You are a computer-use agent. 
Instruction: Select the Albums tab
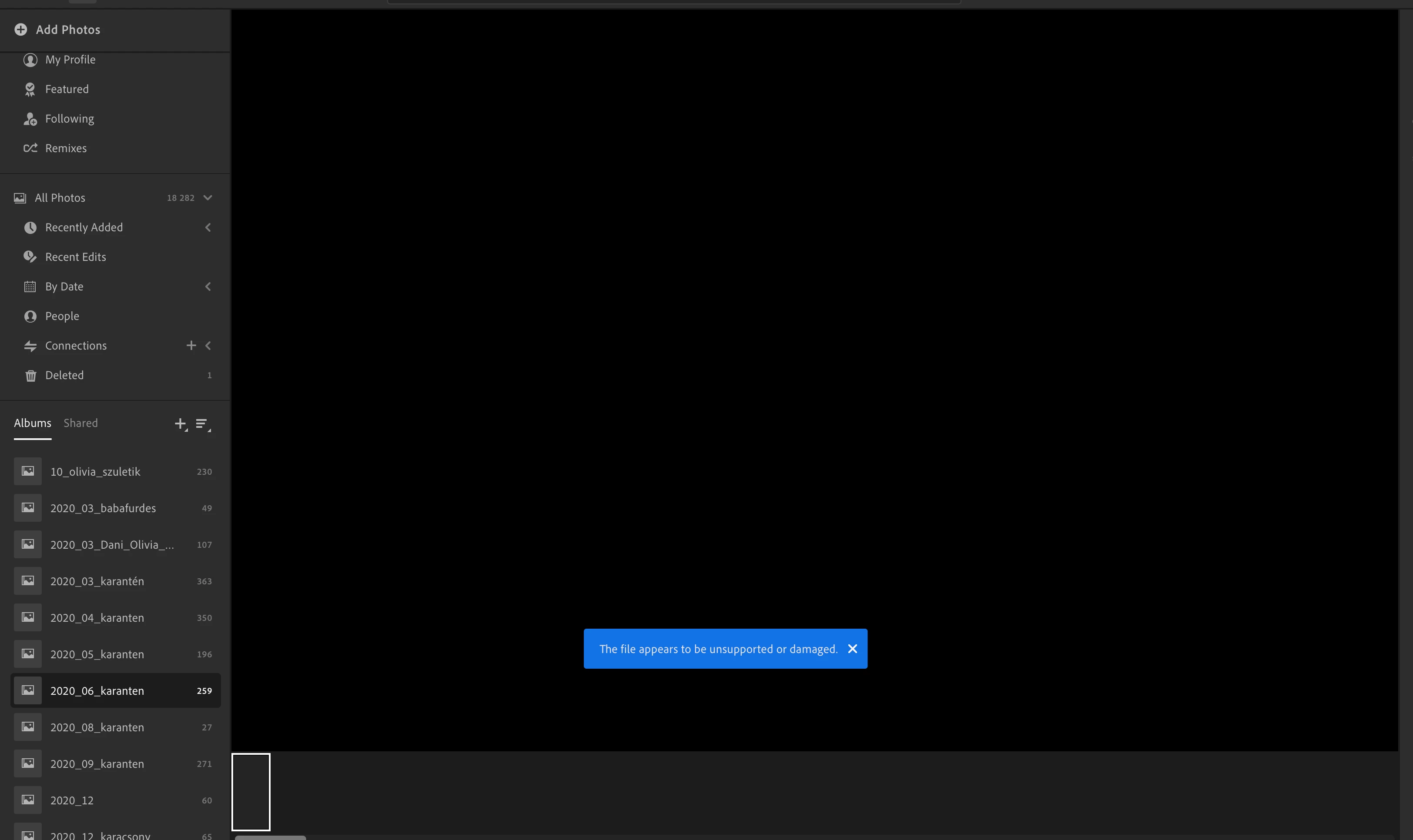click(32, 423)
